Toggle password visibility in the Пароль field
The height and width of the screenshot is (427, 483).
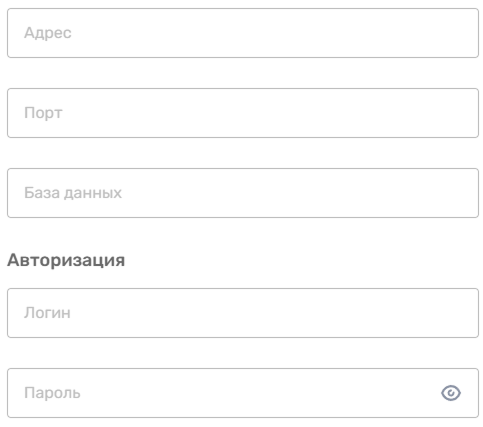tap(451, 393)
